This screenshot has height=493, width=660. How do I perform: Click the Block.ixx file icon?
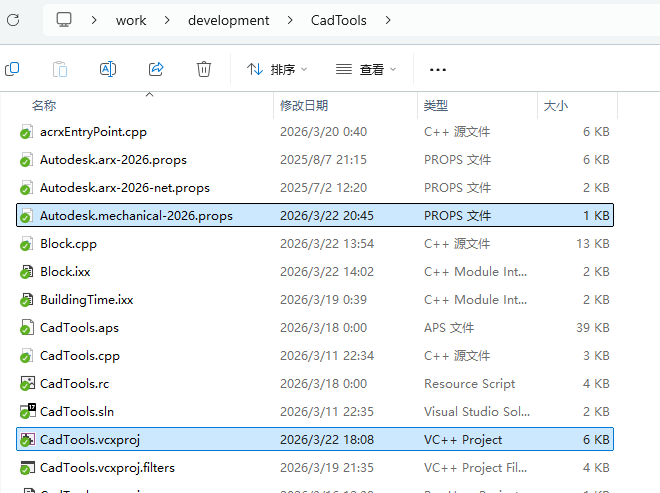(27, 271)
